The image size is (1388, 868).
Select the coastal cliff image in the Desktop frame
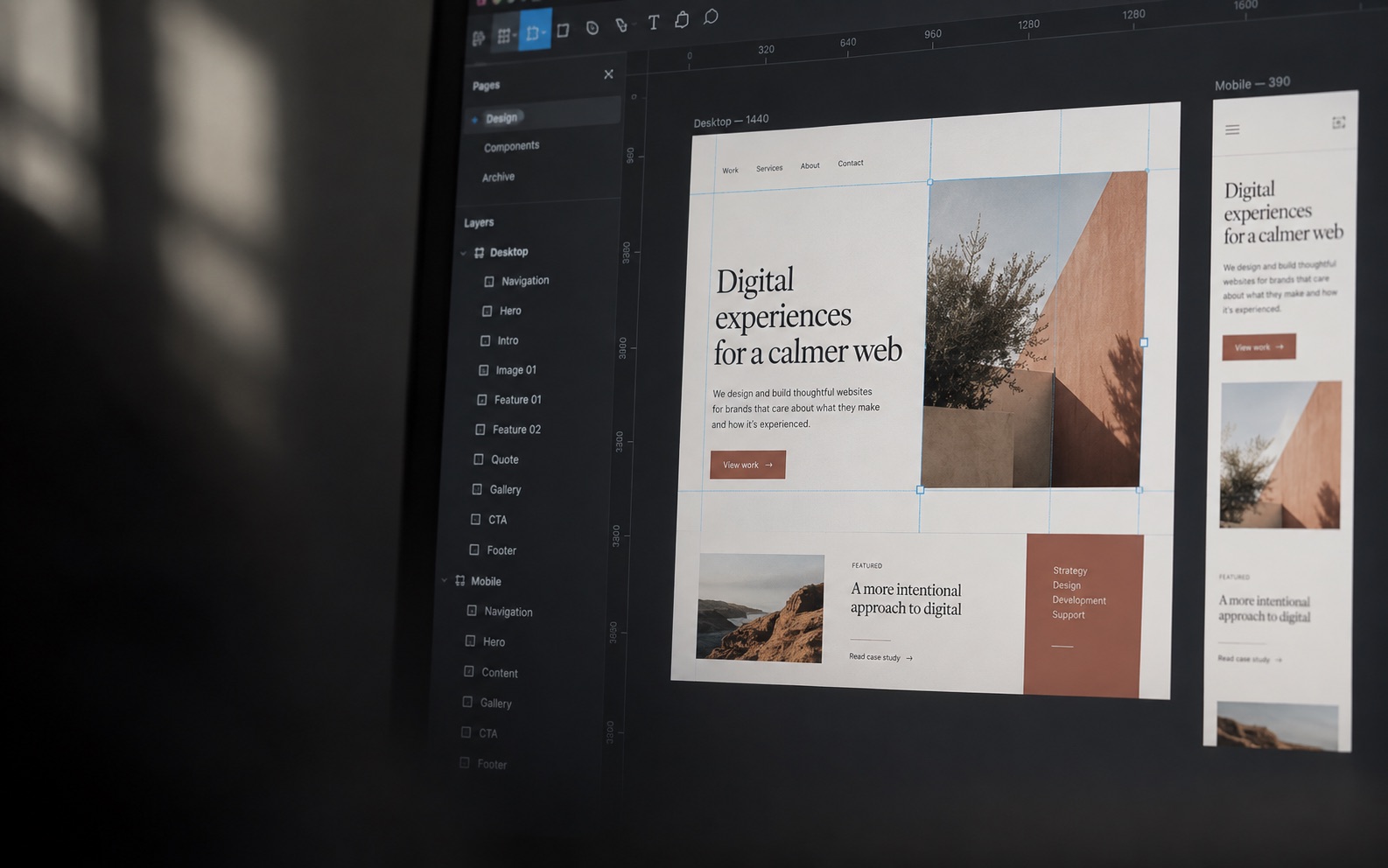coord(760,607)
